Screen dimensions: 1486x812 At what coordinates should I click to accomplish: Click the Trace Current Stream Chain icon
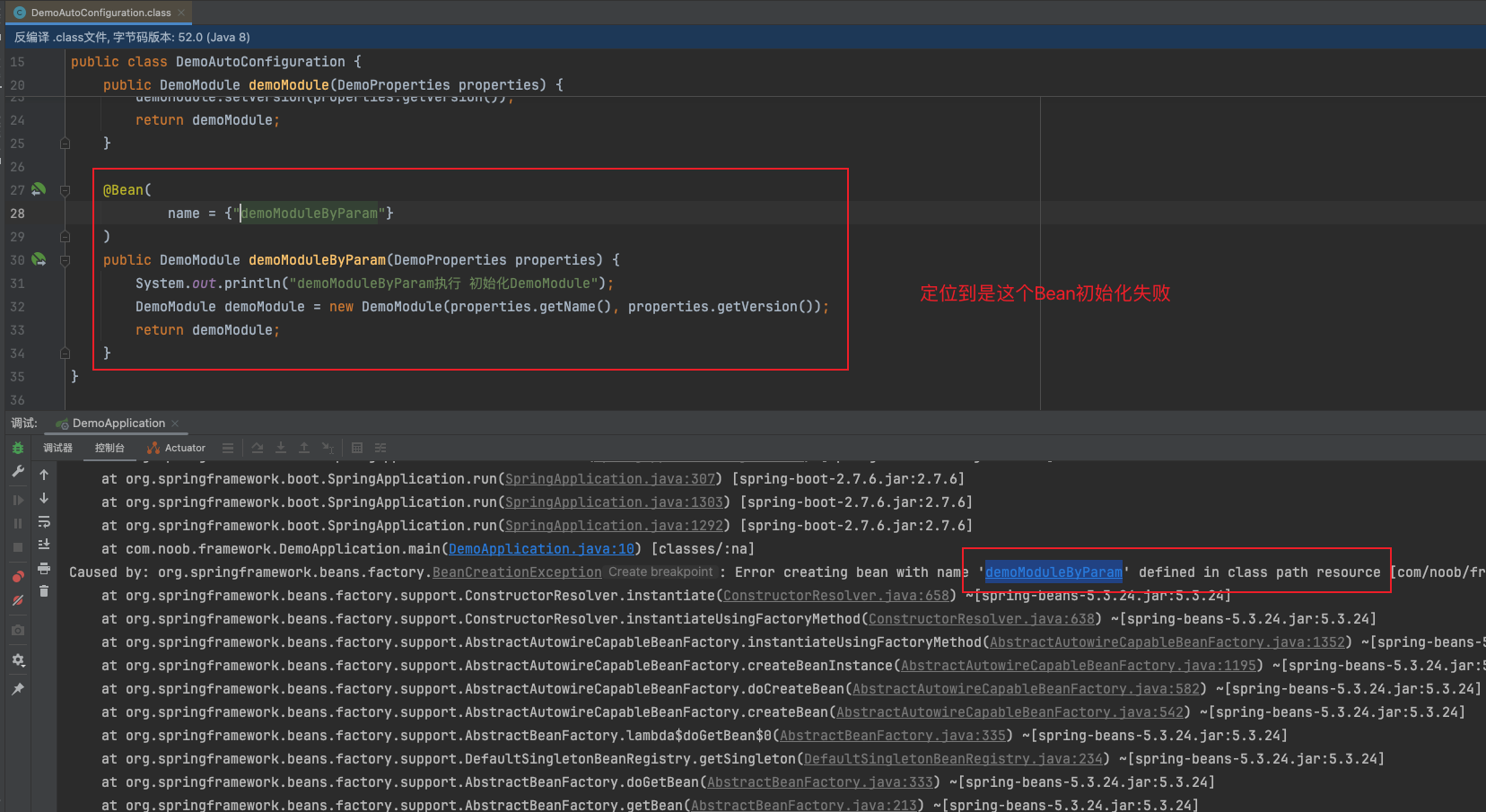click(380, 448)
